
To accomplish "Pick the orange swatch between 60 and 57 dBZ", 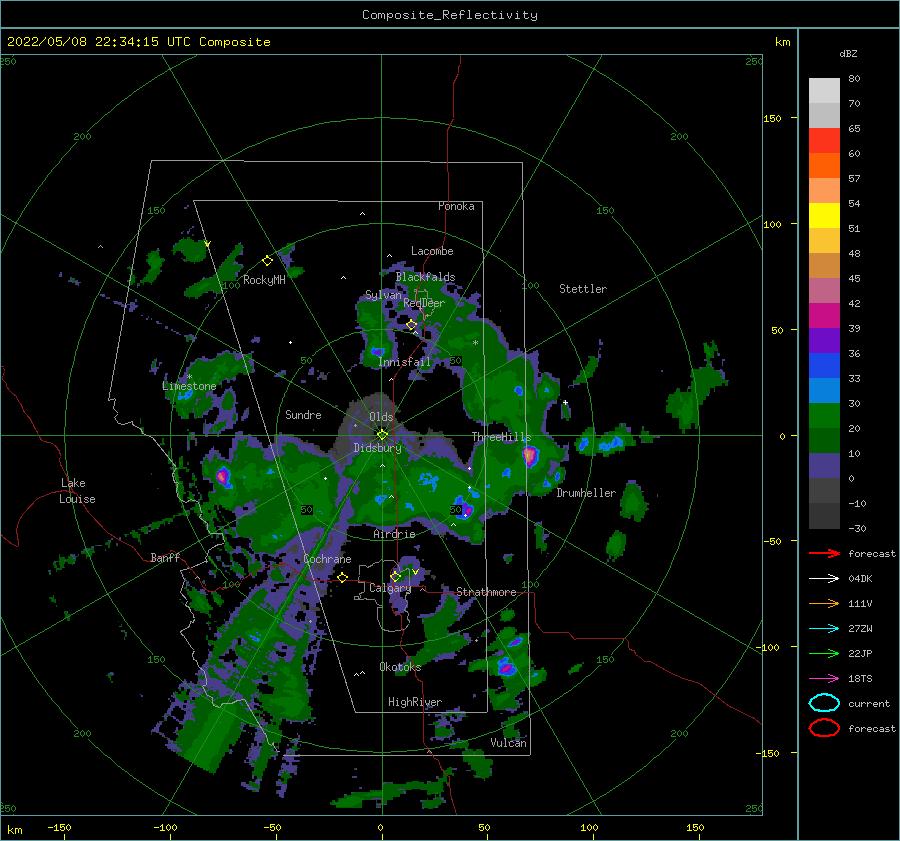I will (824, 166).
